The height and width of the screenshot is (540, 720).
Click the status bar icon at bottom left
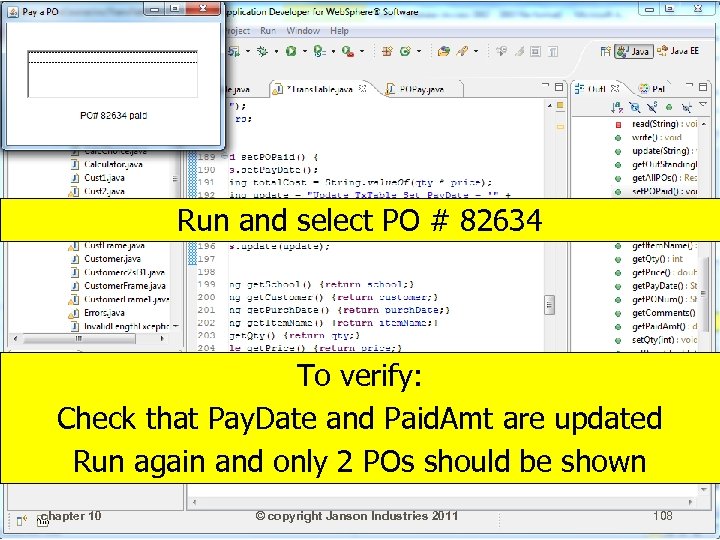[22, 520]
